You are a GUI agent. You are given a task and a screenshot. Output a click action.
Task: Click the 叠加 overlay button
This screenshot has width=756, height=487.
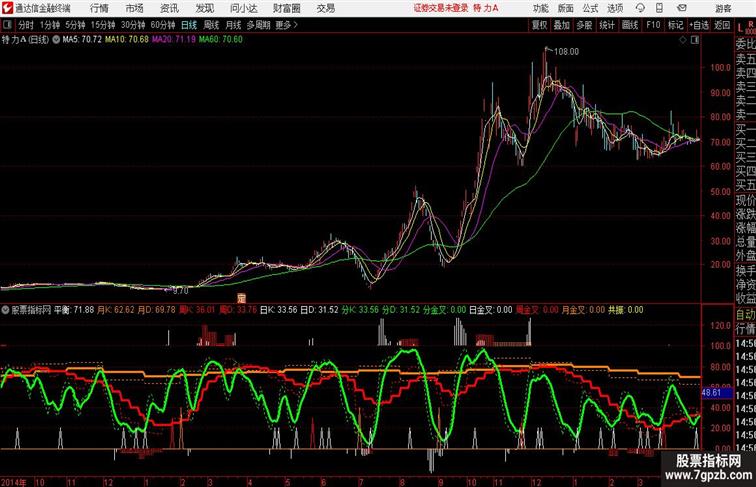coord(562,25)
